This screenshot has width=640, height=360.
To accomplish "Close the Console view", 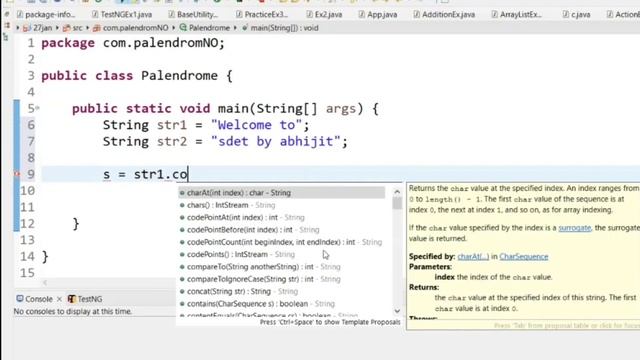I will pyautogui.click(x=59, y=299).
